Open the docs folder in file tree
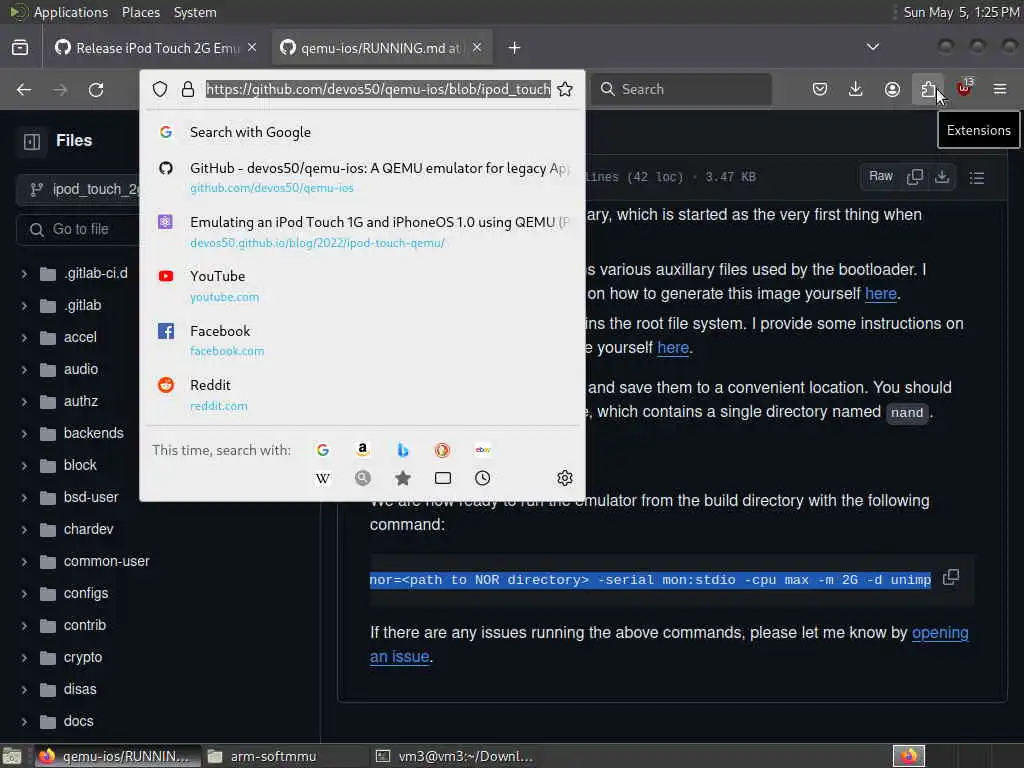The height and width of the screenshot is (768, 1024). [x=78, y=722]
